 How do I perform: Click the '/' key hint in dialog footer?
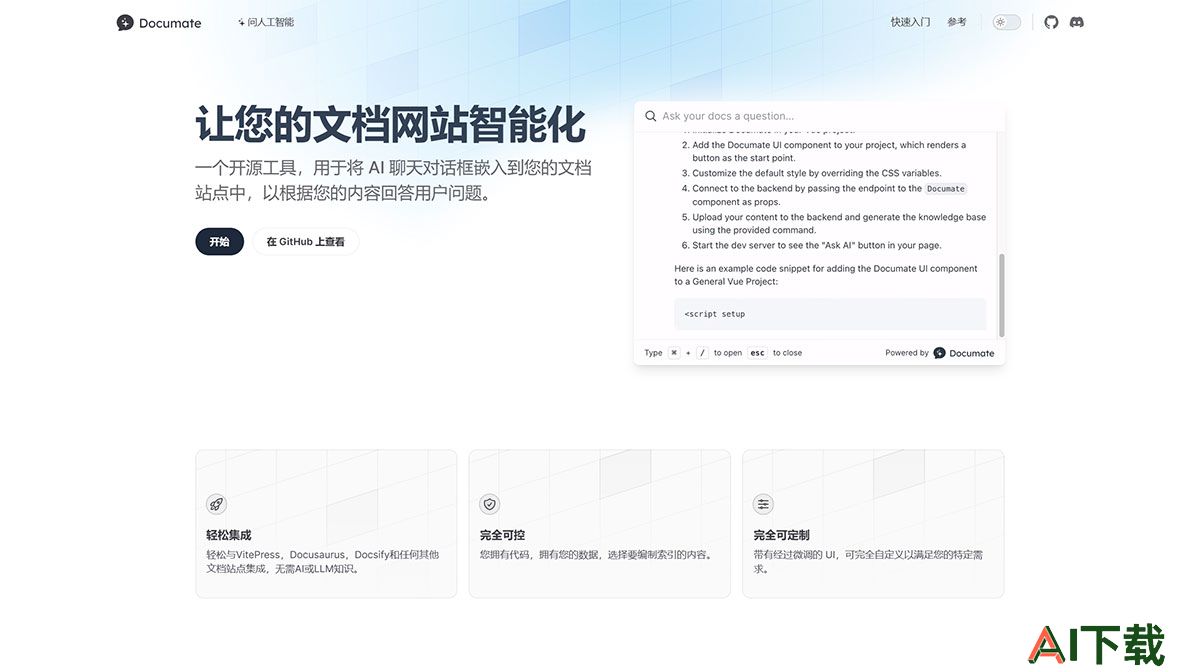[x=703, y=353]
